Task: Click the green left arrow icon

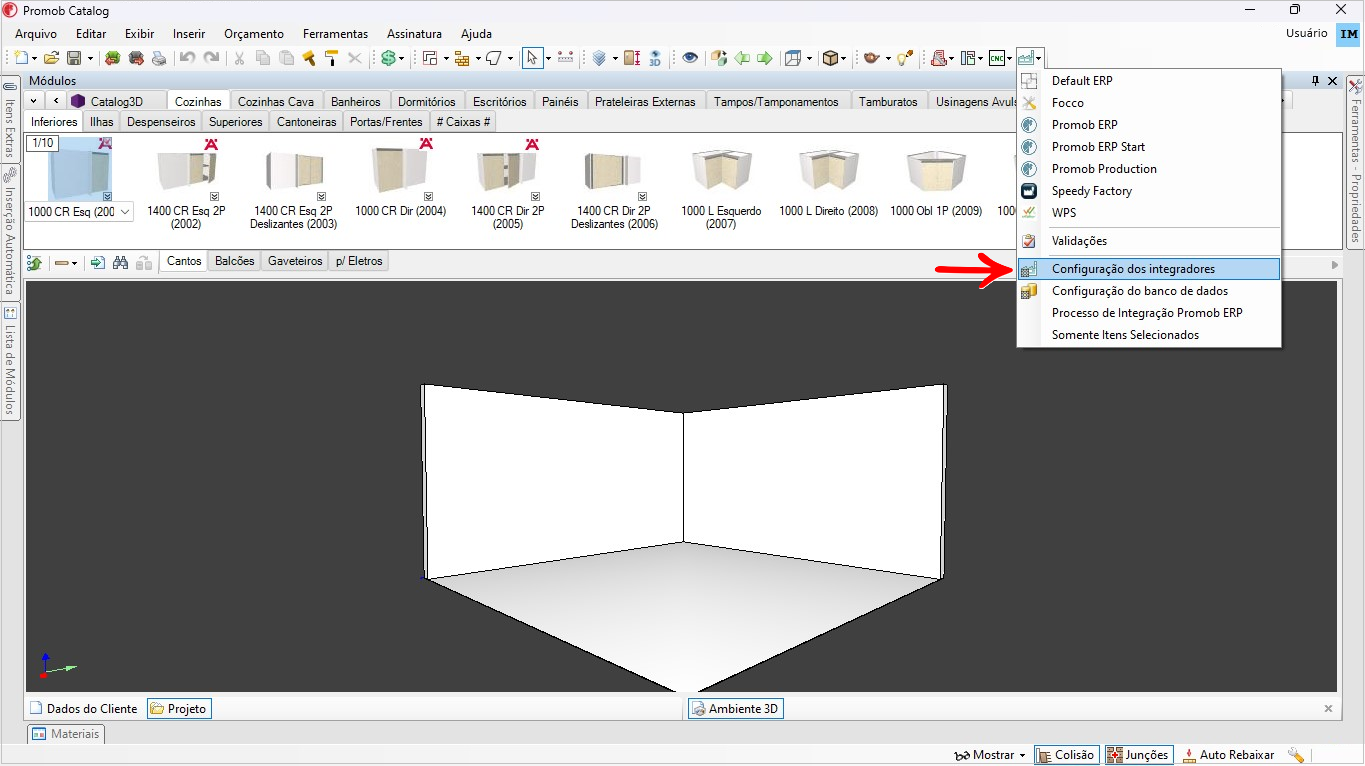Action: (x=742, y=58)
